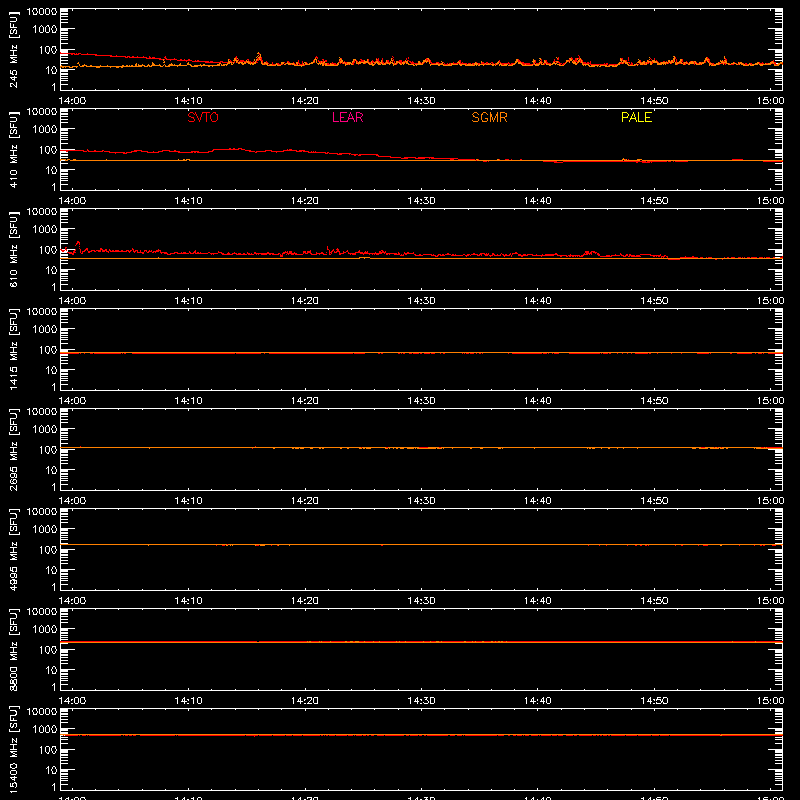Image resolution: width=800 pixels, height=800 pixels.
Task: Click the 1000 y-axis value on 15400 MHz plot
Action: [45, 730]
